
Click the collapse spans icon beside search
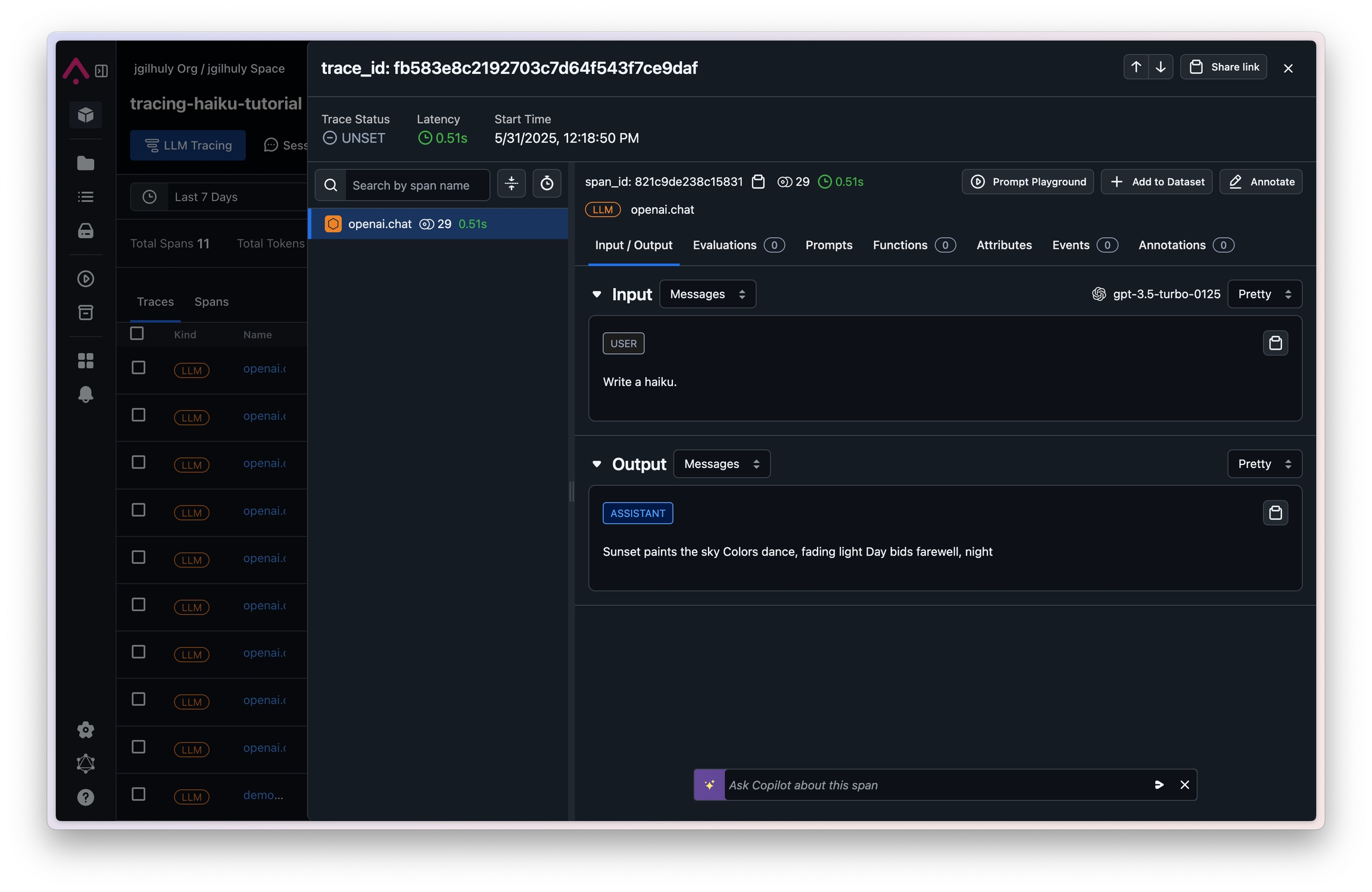coord(511,184)
